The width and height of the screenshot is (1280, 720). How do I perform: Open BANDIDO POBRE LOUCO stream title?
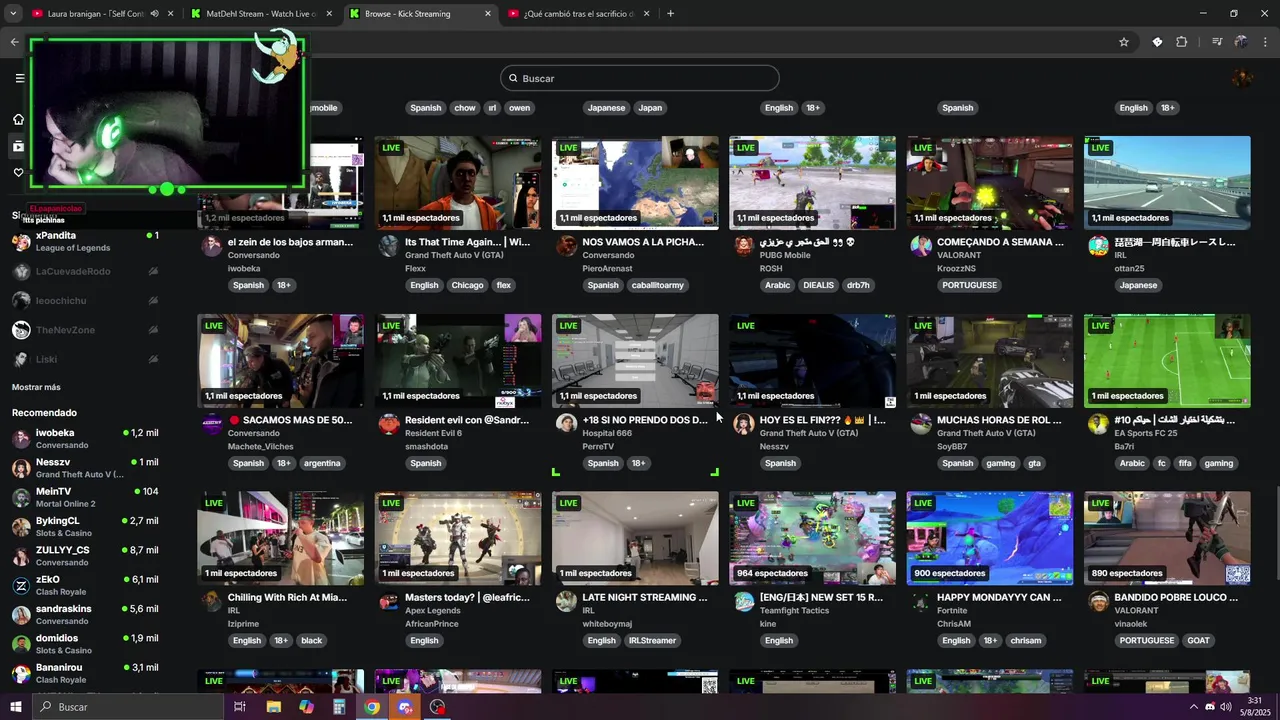pos(1176,597)
